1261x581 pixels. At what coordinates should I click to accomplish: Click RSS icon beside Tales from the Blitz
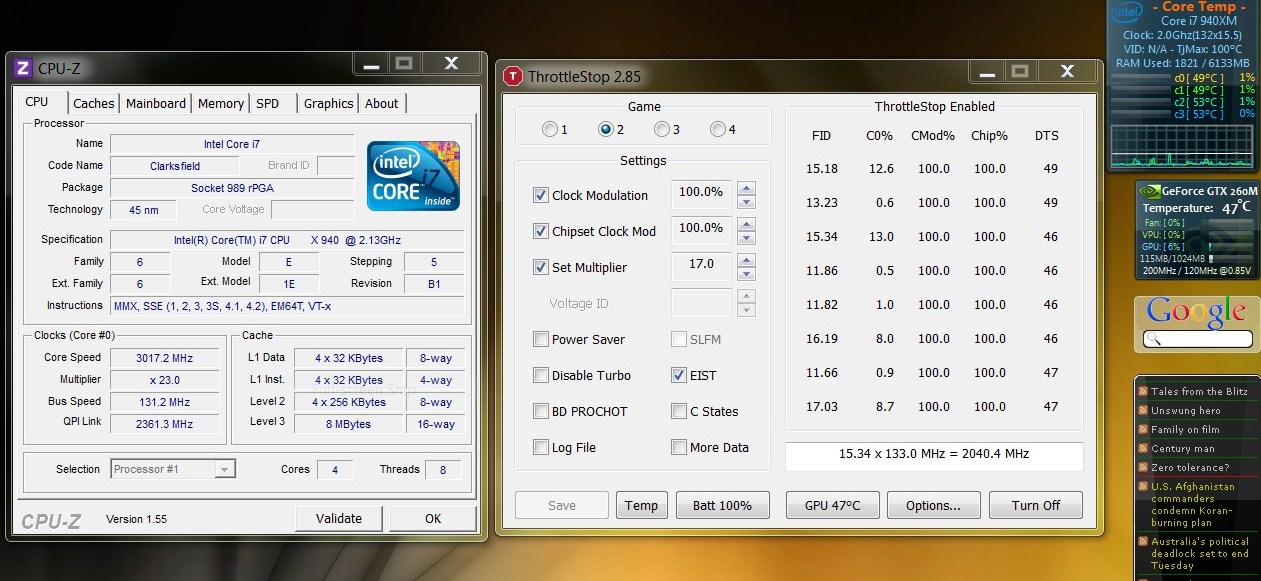[1143, 391]
